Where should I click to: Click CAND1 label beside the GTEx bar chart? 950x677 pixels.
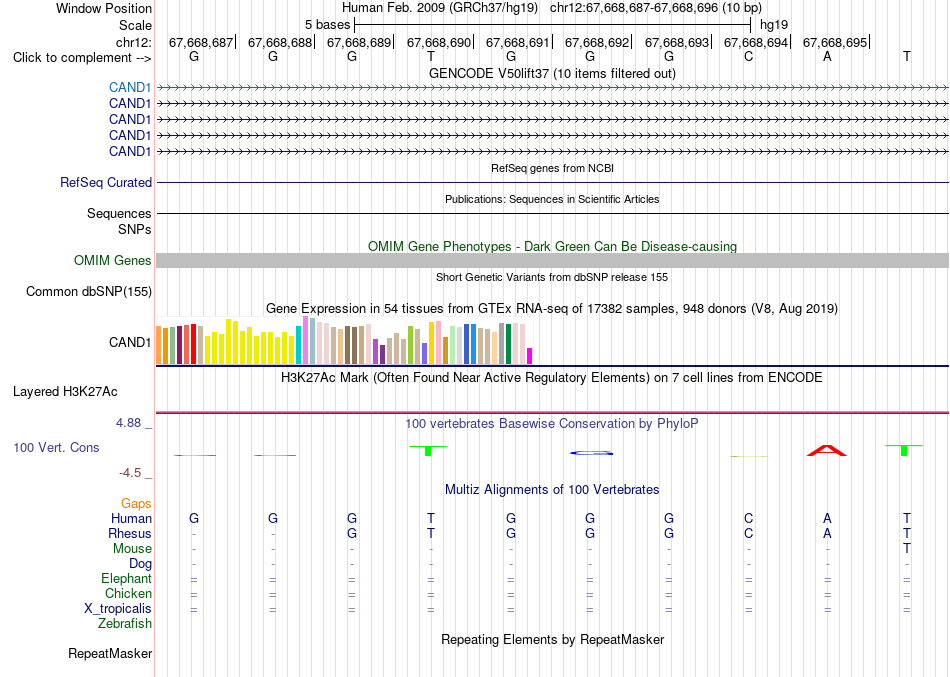click(x=130, y=342)
